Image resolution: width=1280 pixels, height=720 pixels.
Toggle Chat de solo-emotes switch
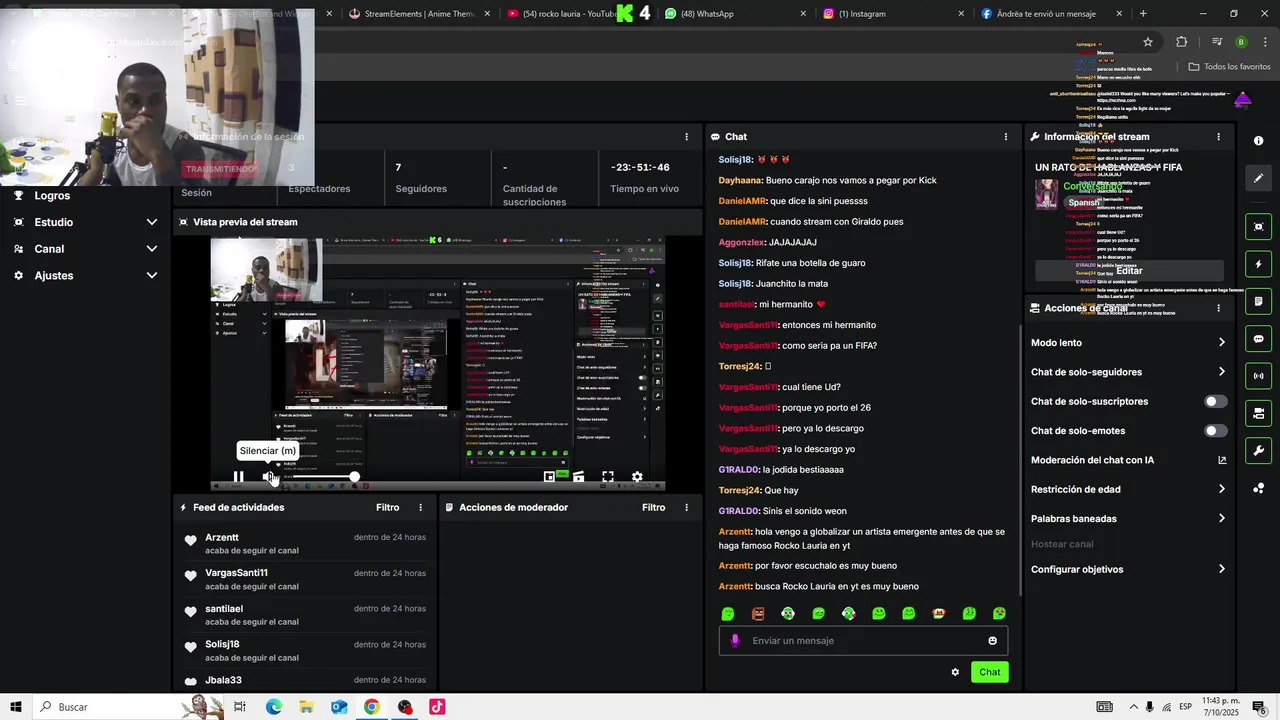click(x=1215, y=431)
